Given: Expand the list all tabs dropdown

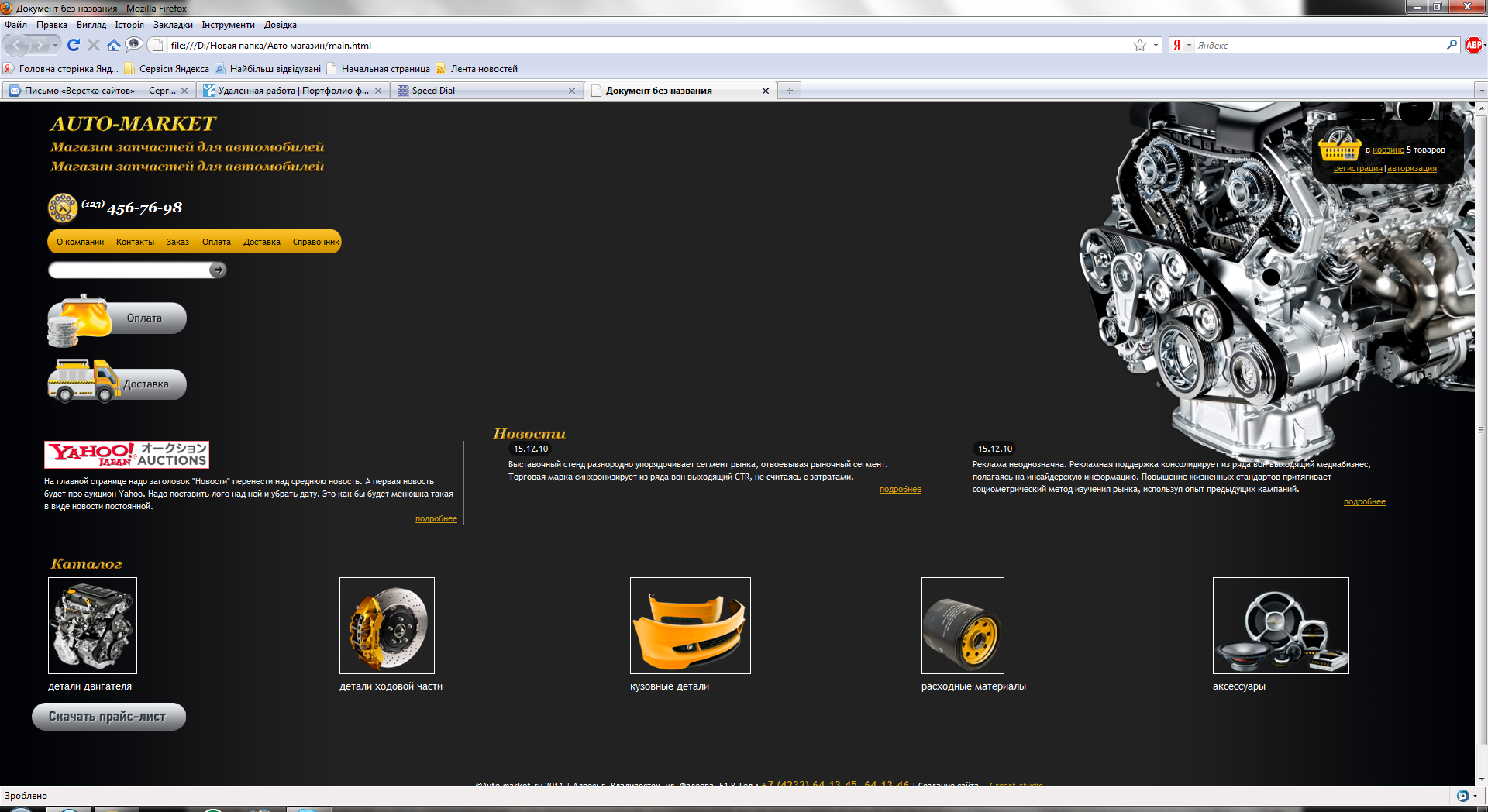Looking at the screenshot, I should point(1481,91).
